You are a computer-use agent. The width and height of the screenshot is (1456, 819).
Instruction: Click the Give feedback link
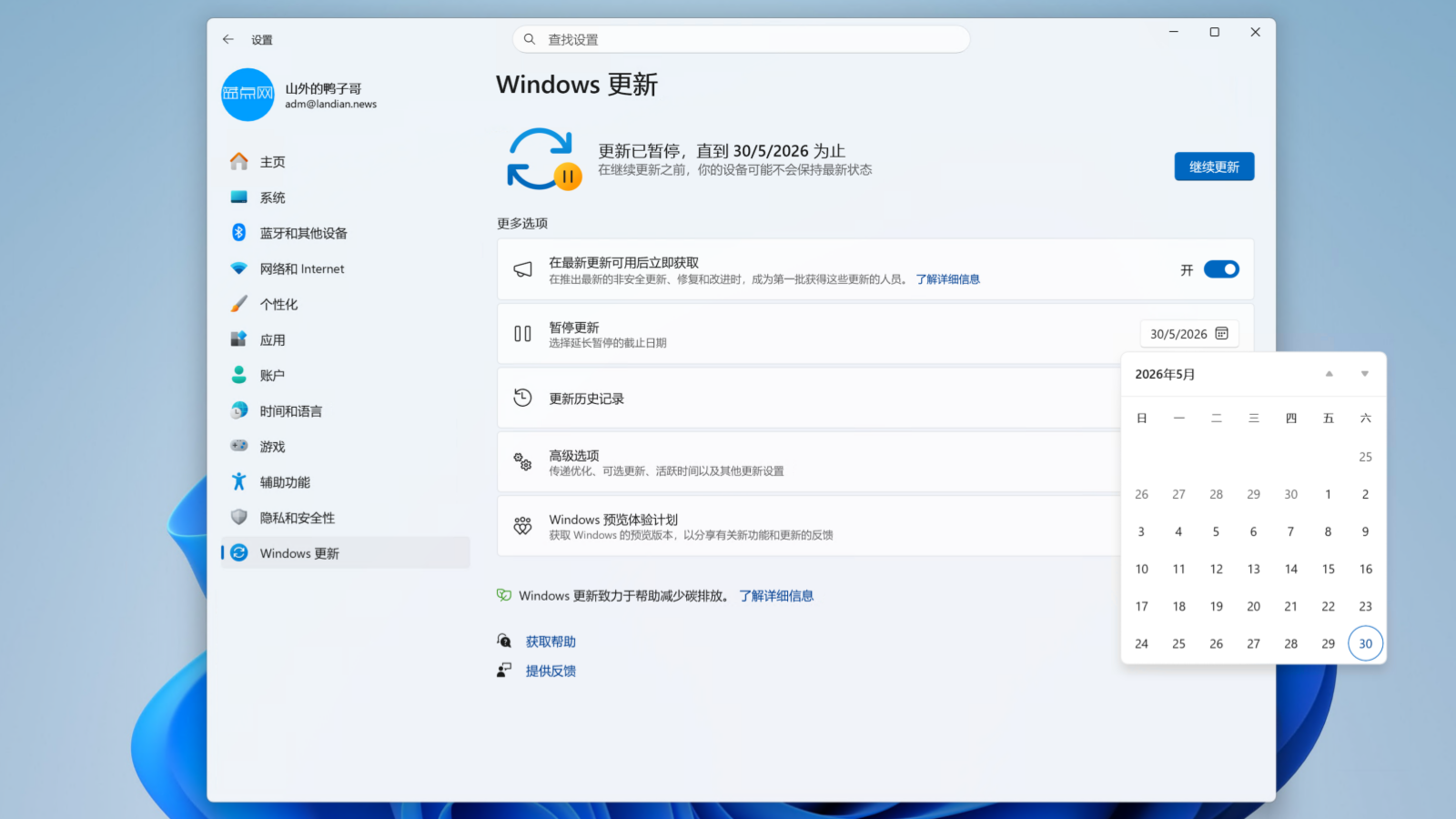click(x=551, y=671)
